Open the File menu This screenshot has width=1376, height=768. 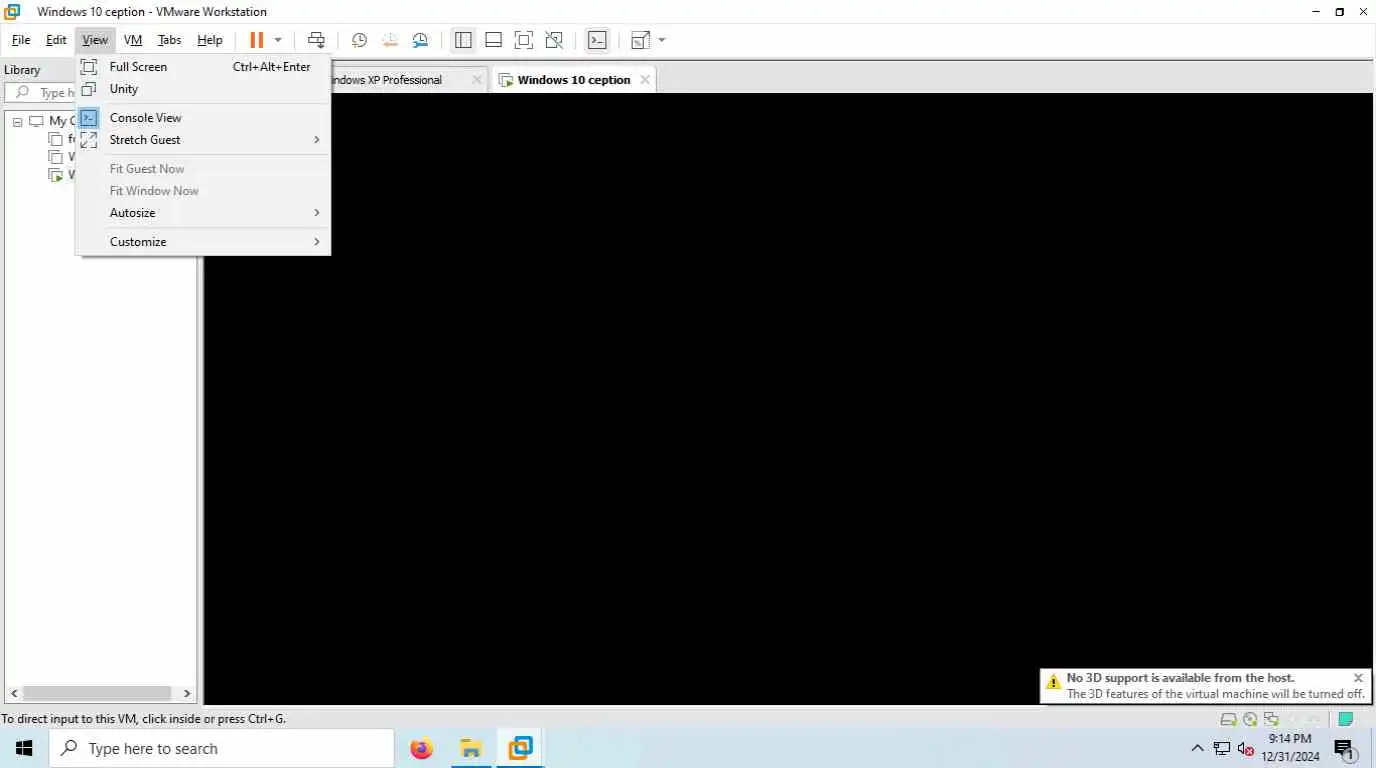(x=21, y=40)
